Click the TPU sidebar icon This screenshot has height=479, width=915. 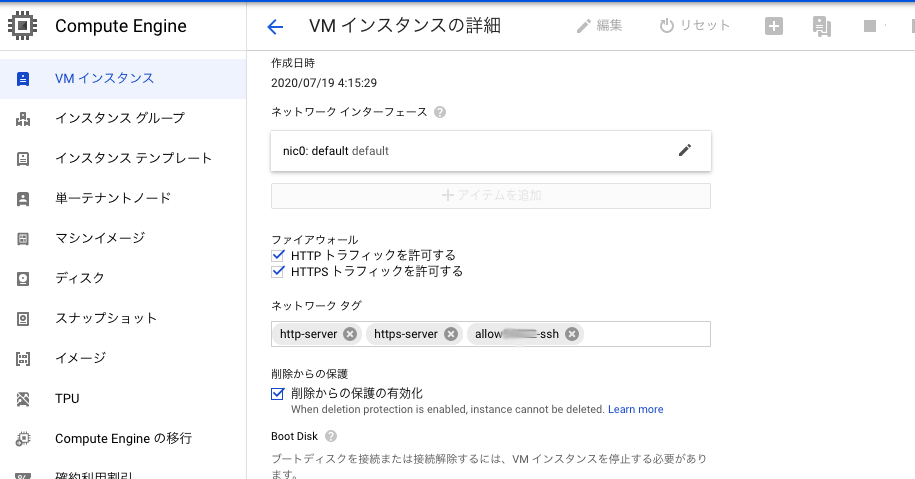pyautogui.click(x=23, y=399)
